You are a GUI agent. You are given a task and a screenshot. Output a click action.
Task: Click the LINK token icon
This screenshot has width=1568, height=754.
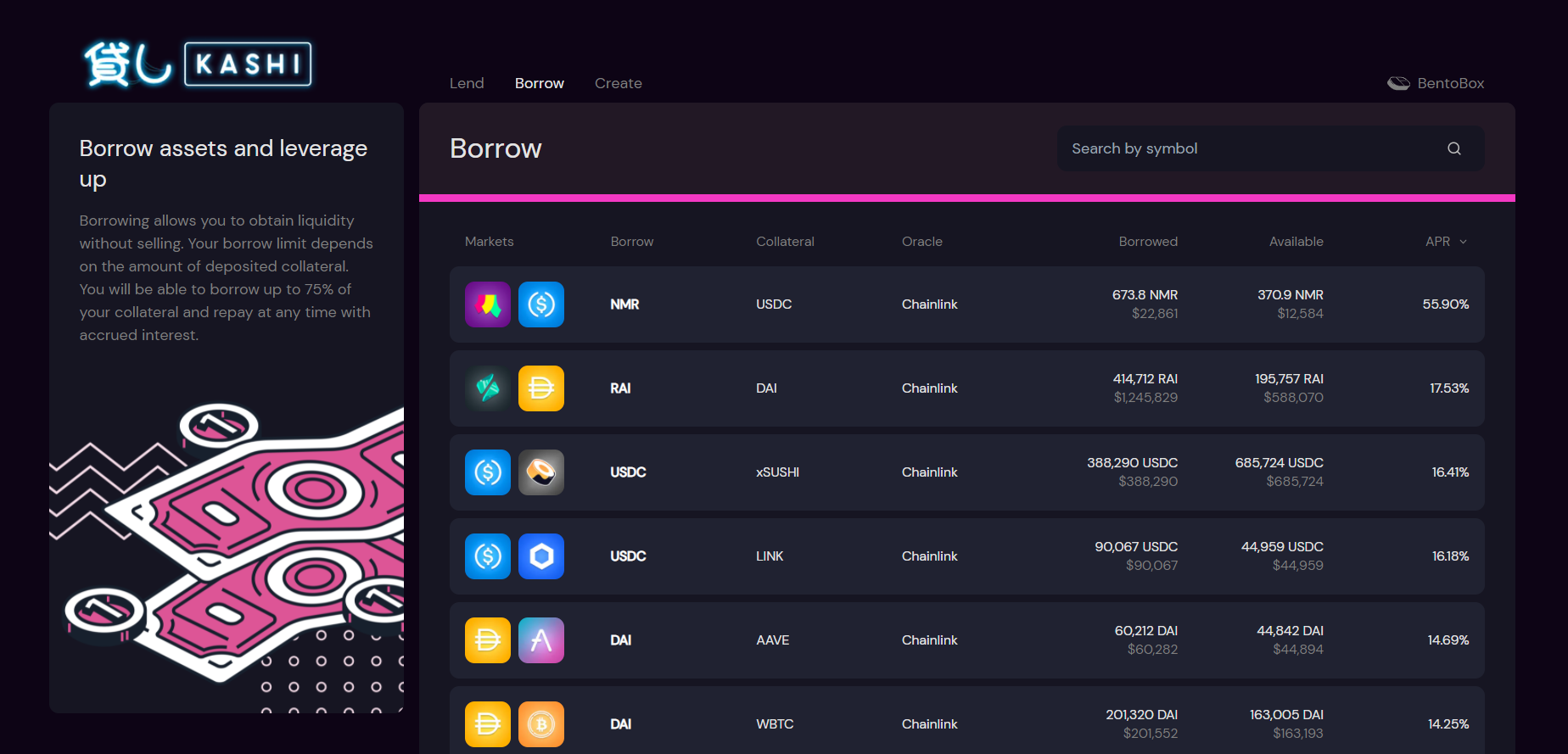[541, 556]
